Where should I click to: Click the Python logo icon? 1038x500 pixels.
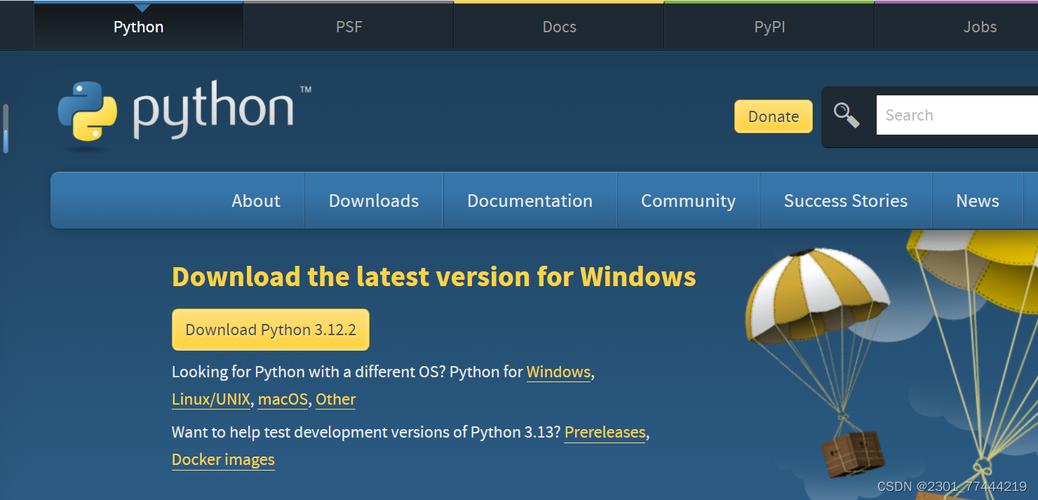87,111
